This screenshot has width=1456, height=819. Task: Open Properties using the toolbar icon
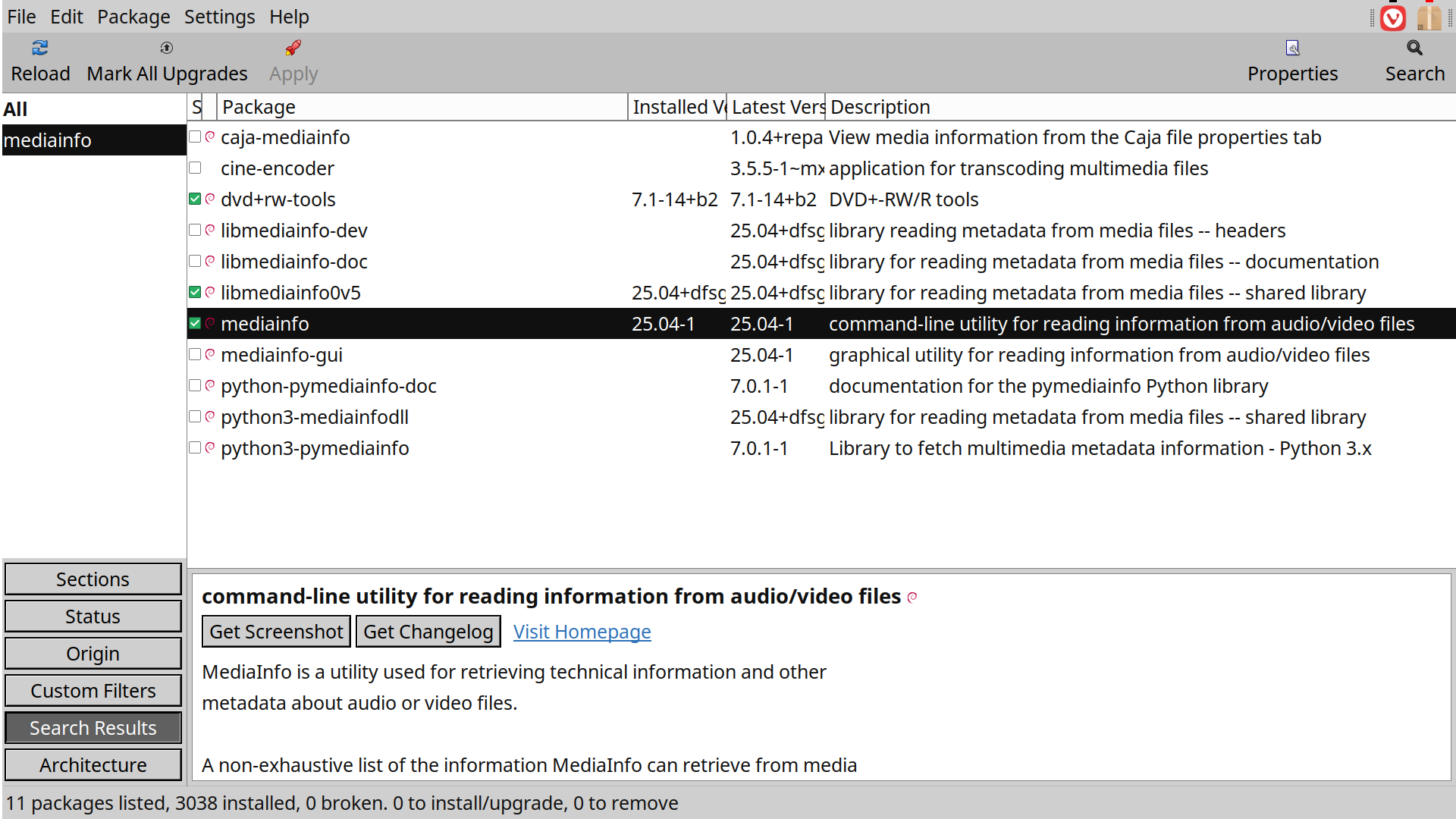click(x=1291, y=48)
